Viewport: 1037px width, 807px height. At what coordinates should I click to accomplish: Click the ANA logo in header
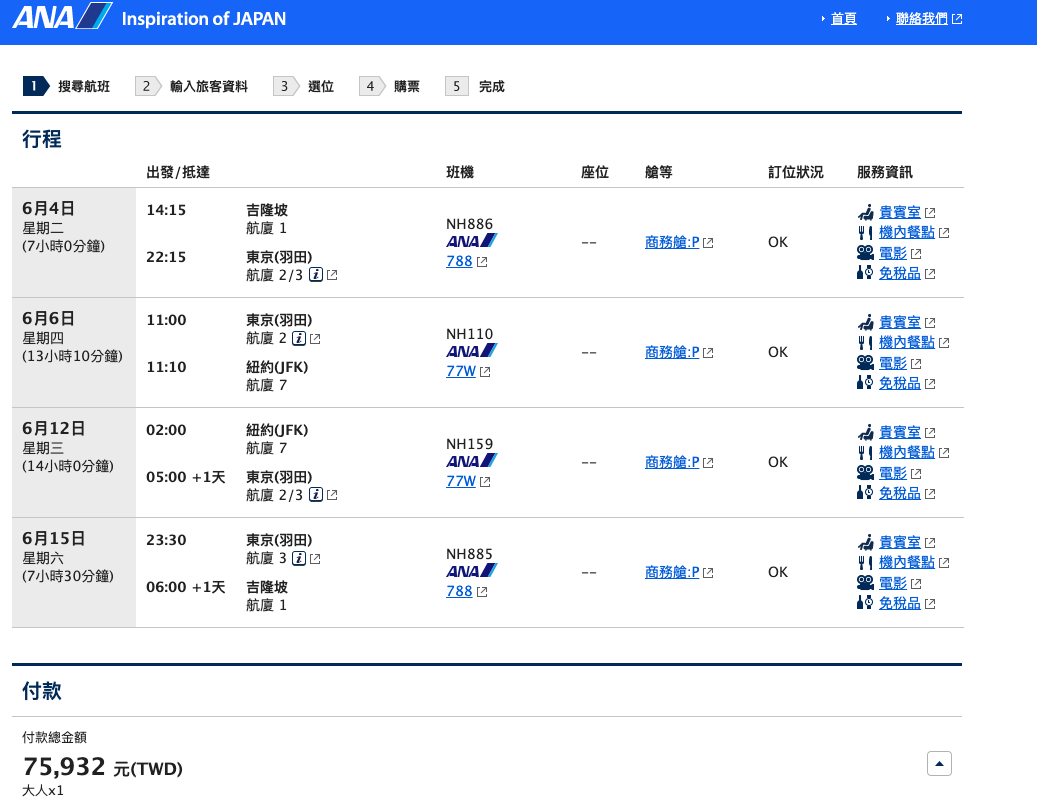pyautogui.click(x=62, y=17)
